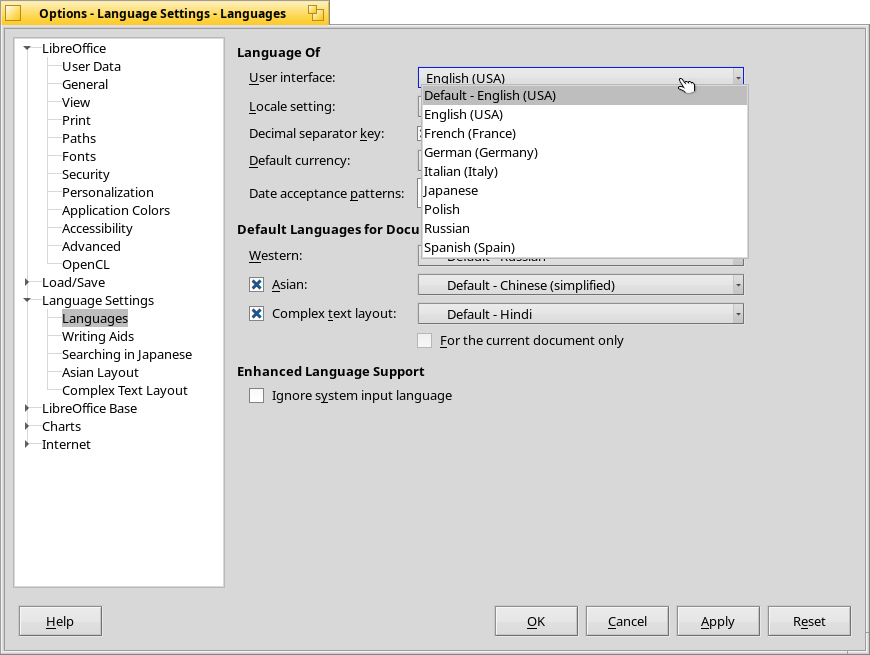Tick 'For the current document only'

tap(424, 340)
